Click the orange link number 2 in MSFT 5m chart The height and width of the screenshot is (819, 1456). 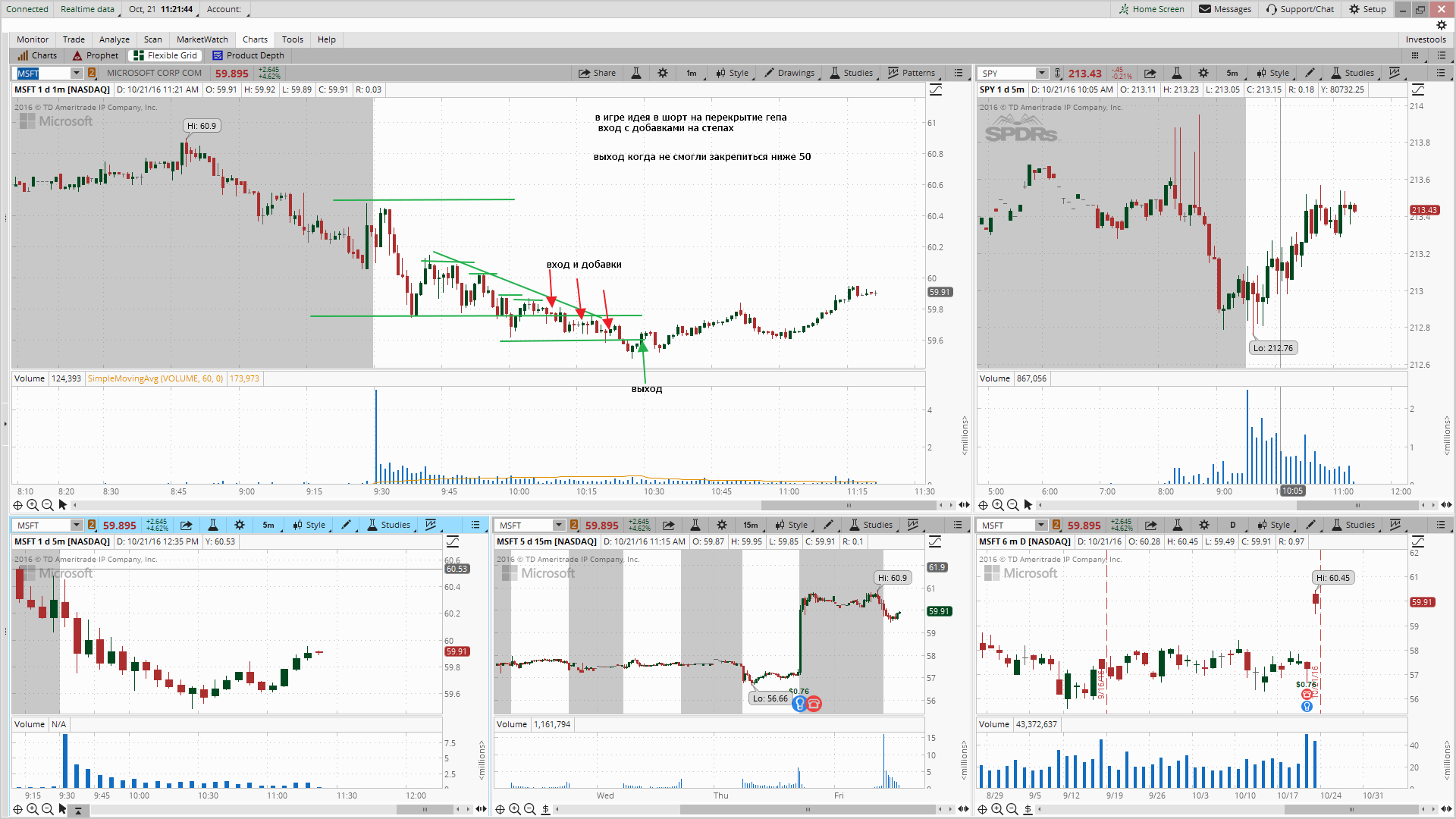(x=92, y=526)
